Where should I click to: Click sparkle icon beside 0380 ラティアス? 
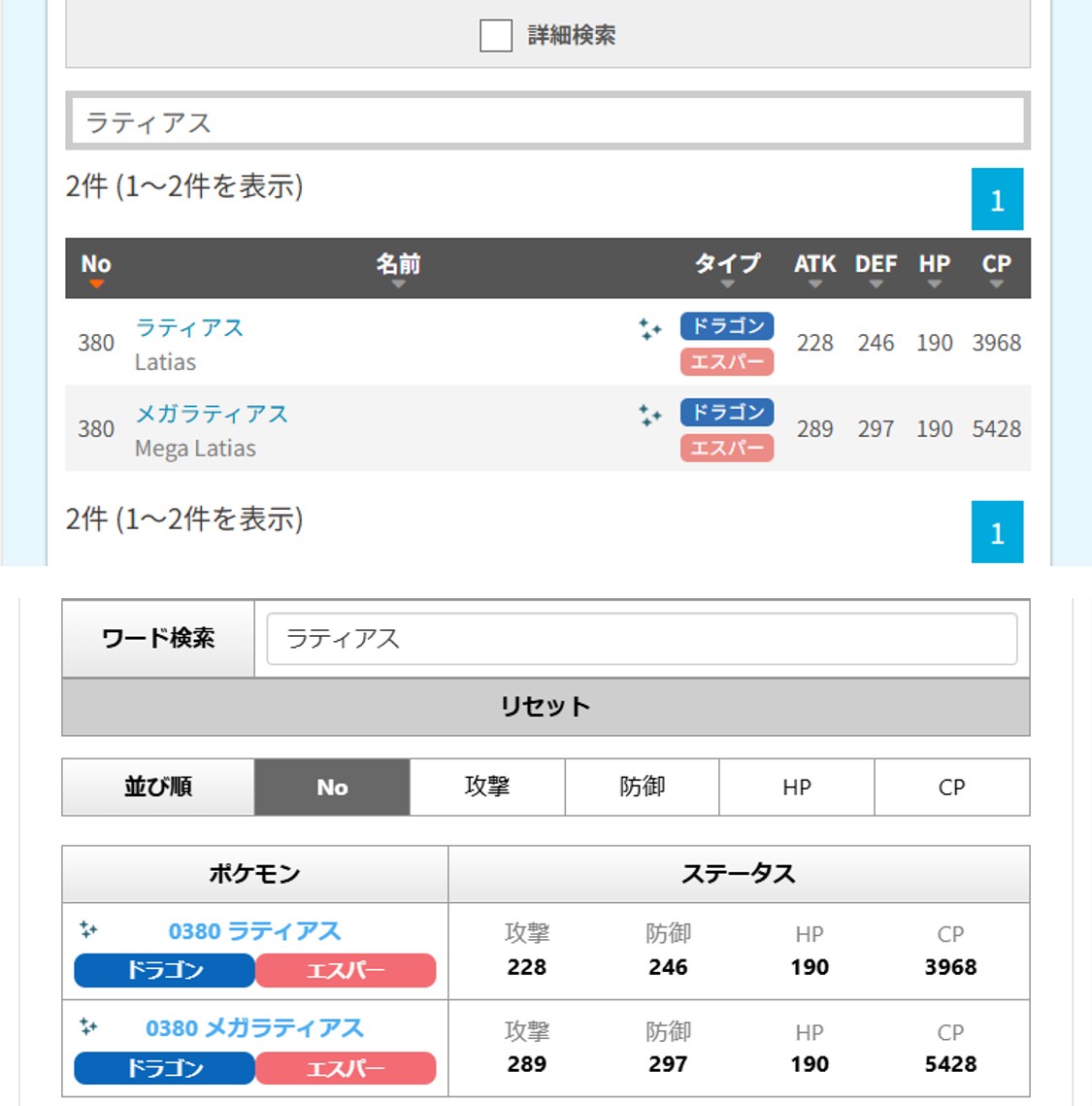click(x=88, y=930)
